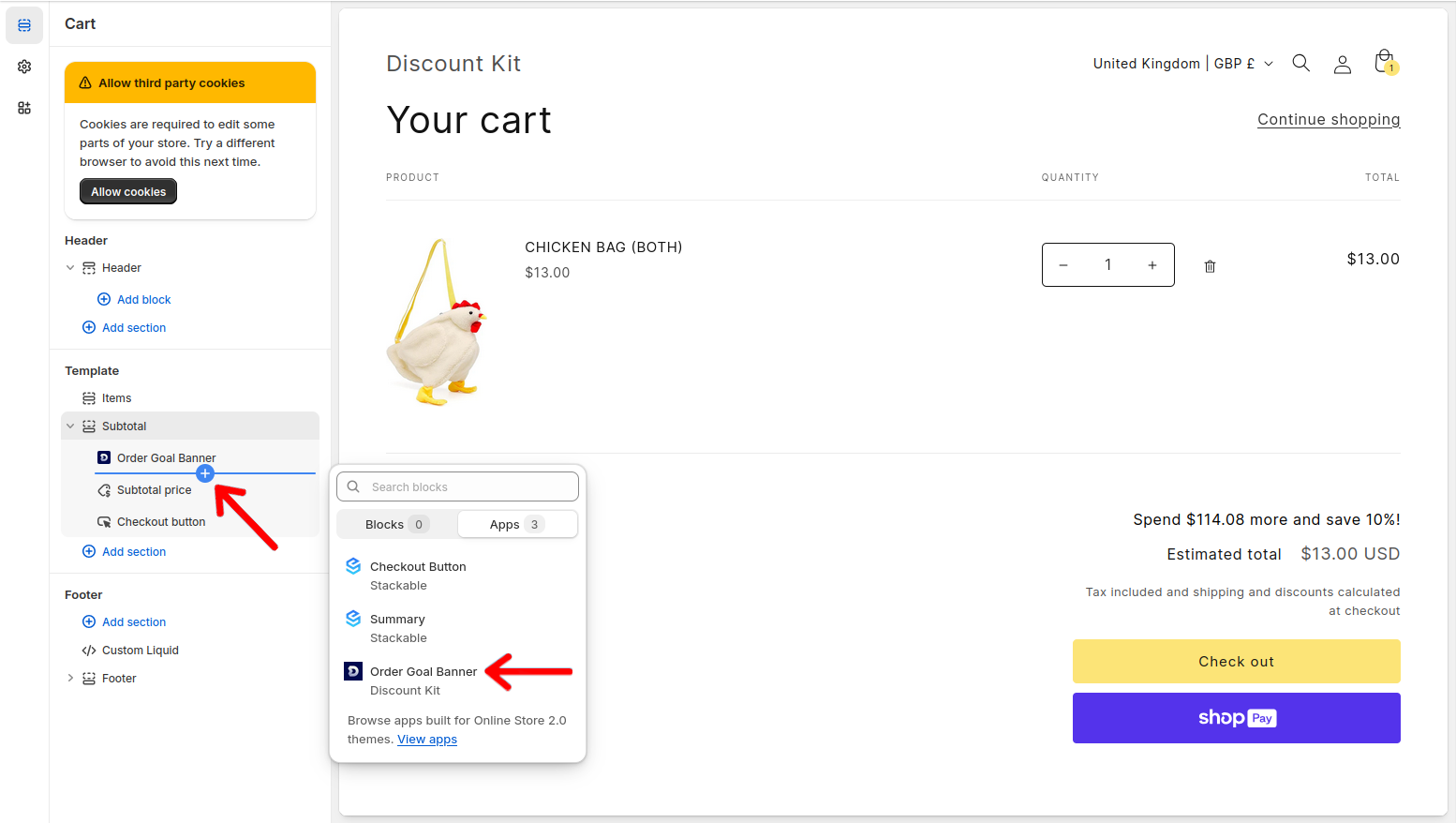Increase quantity with plus button
This screenshot has height=823, width=1456.
tap(1152, 265)
